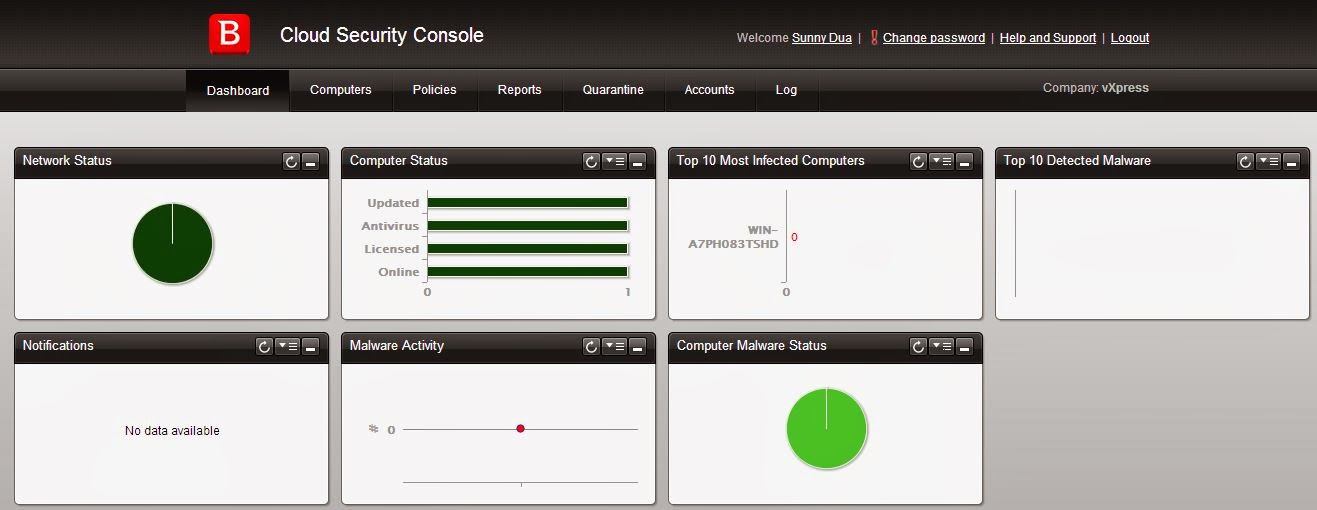The height and width of the screenshot is (510, 1317).
Task: Refresh the Computer Malware Status widget
Action: pyautogui.click(x=918, y=346)
